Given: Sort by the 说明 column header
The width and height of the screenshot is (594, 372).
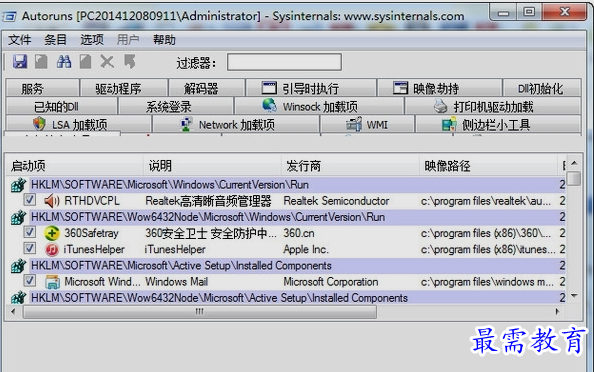Looking at the screenshot, I should pyautogui.click(x=212, y=166).
